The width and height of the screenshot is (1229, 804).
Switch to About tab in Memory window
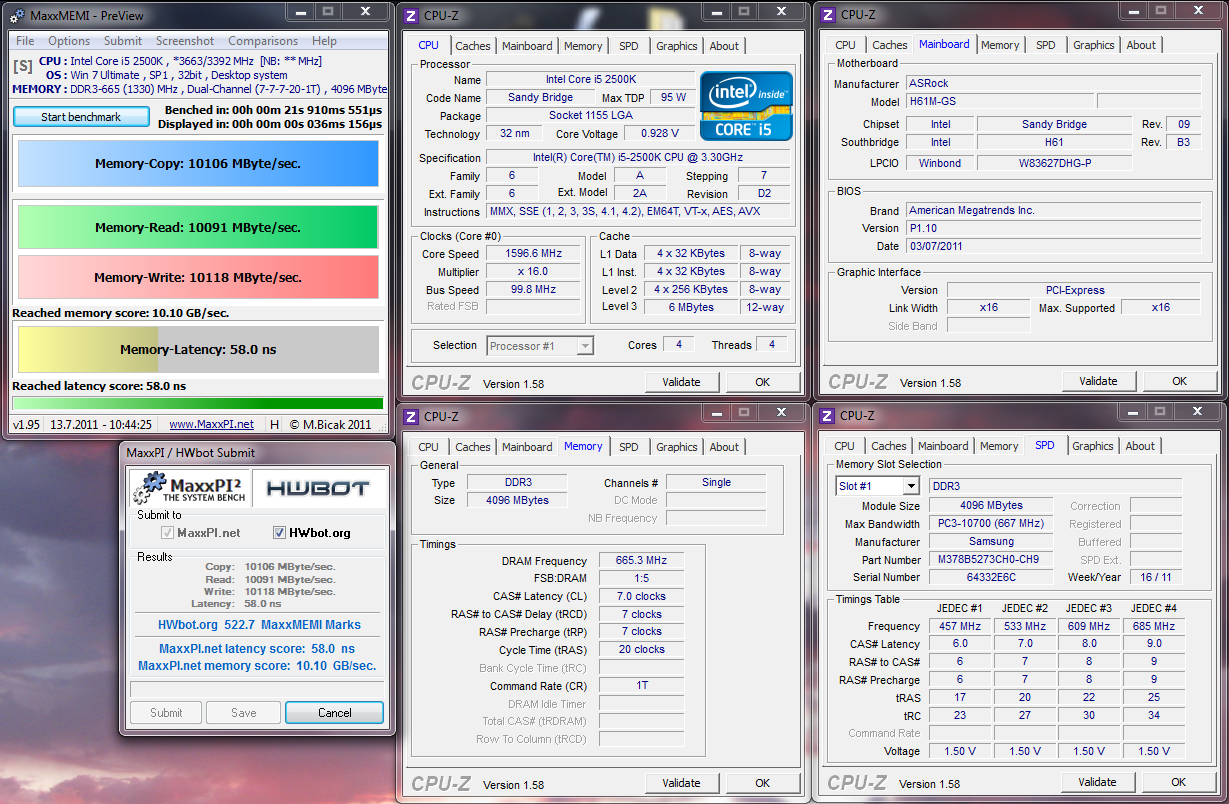click(724, 447)
